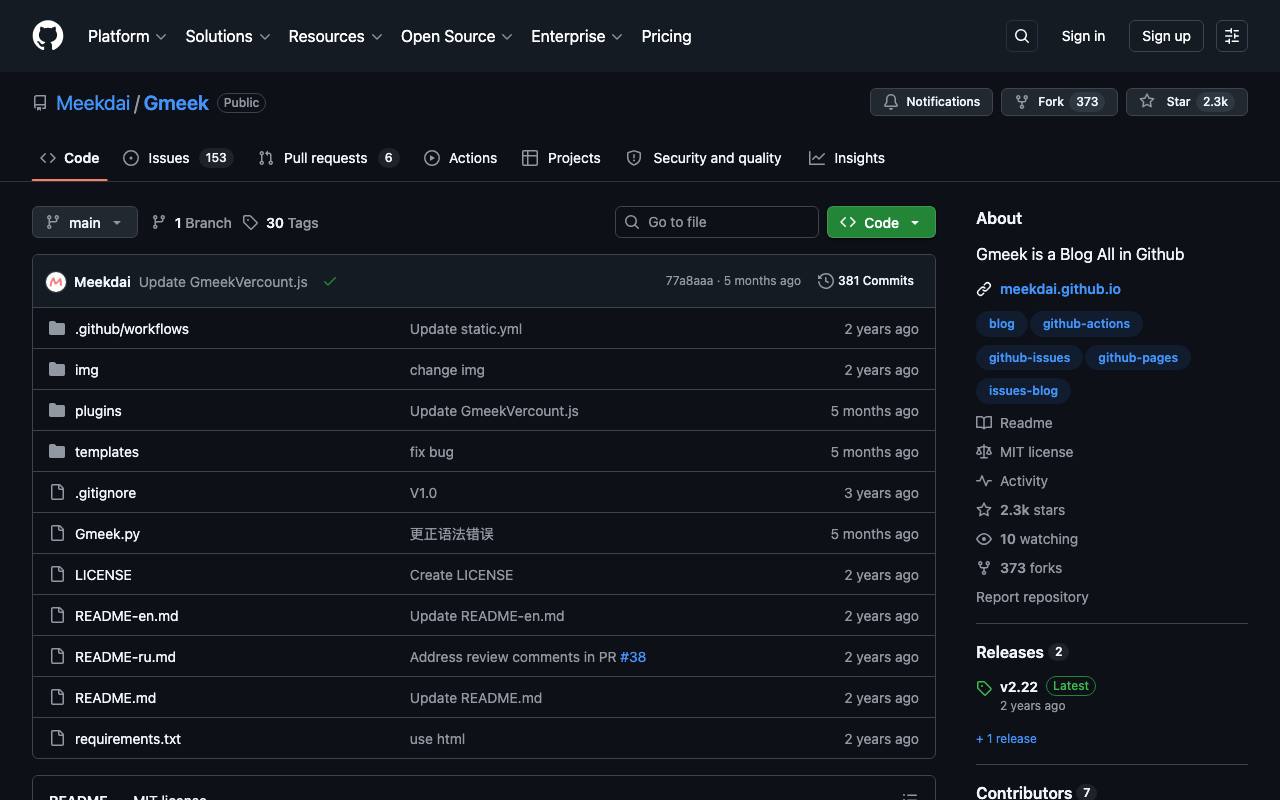Open pull request #38 link
1280x800 pixels.
(633, 657)
